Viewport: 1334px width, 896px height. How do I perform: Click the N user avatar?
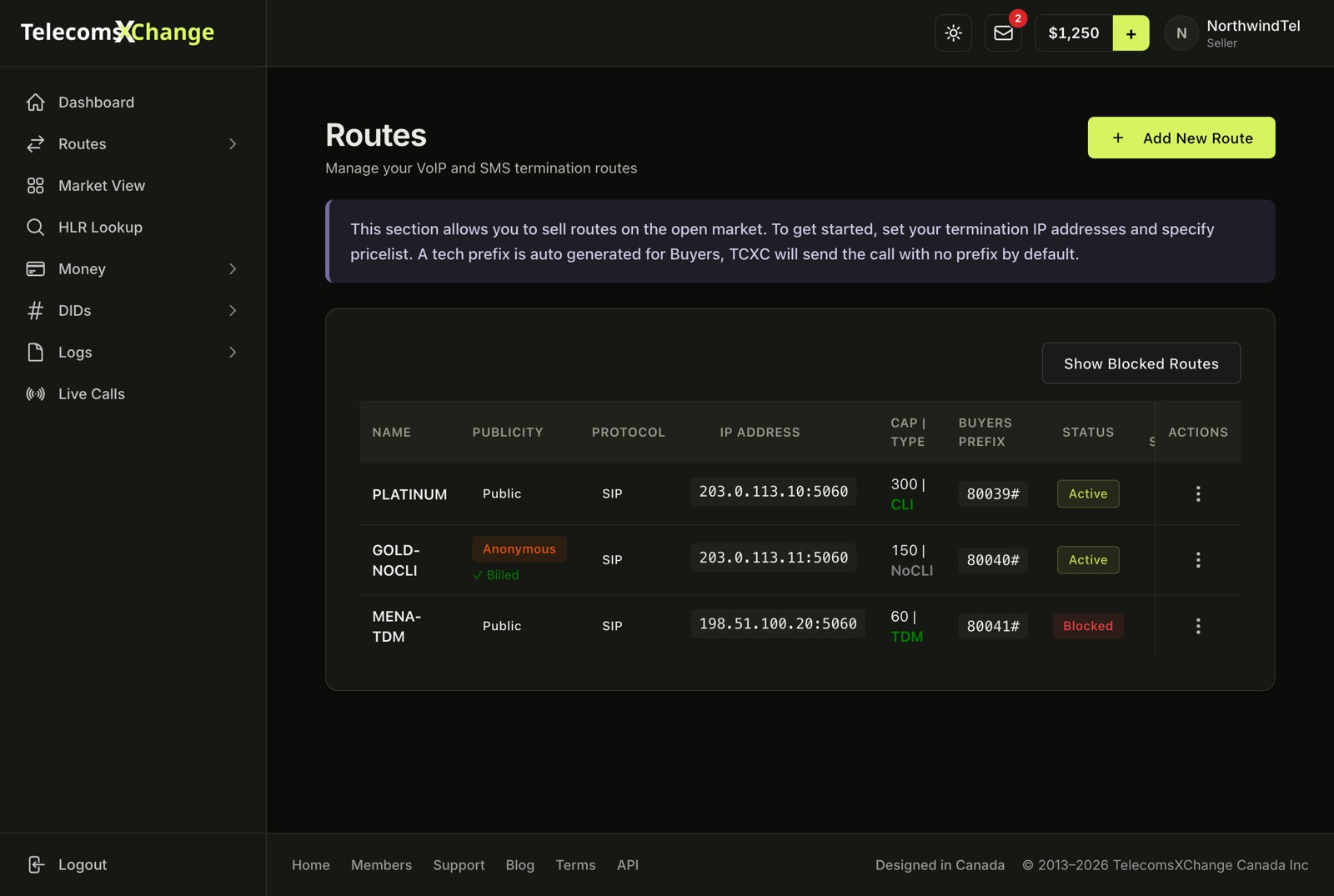click(x=1181, y=33)
